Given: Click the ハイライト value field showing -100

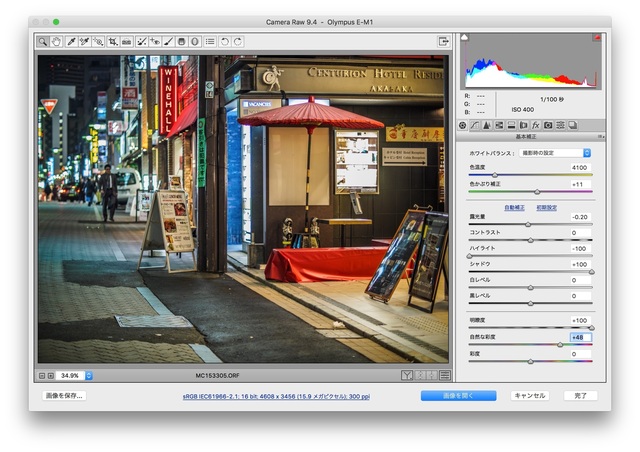Looking at the screenshot, I should tap(580, 248).
